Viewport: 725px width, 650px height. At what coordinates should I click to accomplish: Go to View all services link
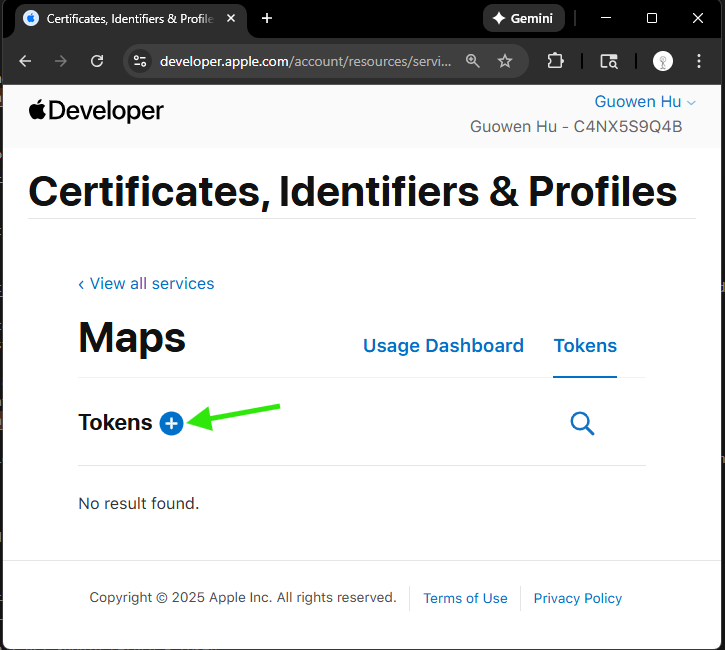pos(146,284)
